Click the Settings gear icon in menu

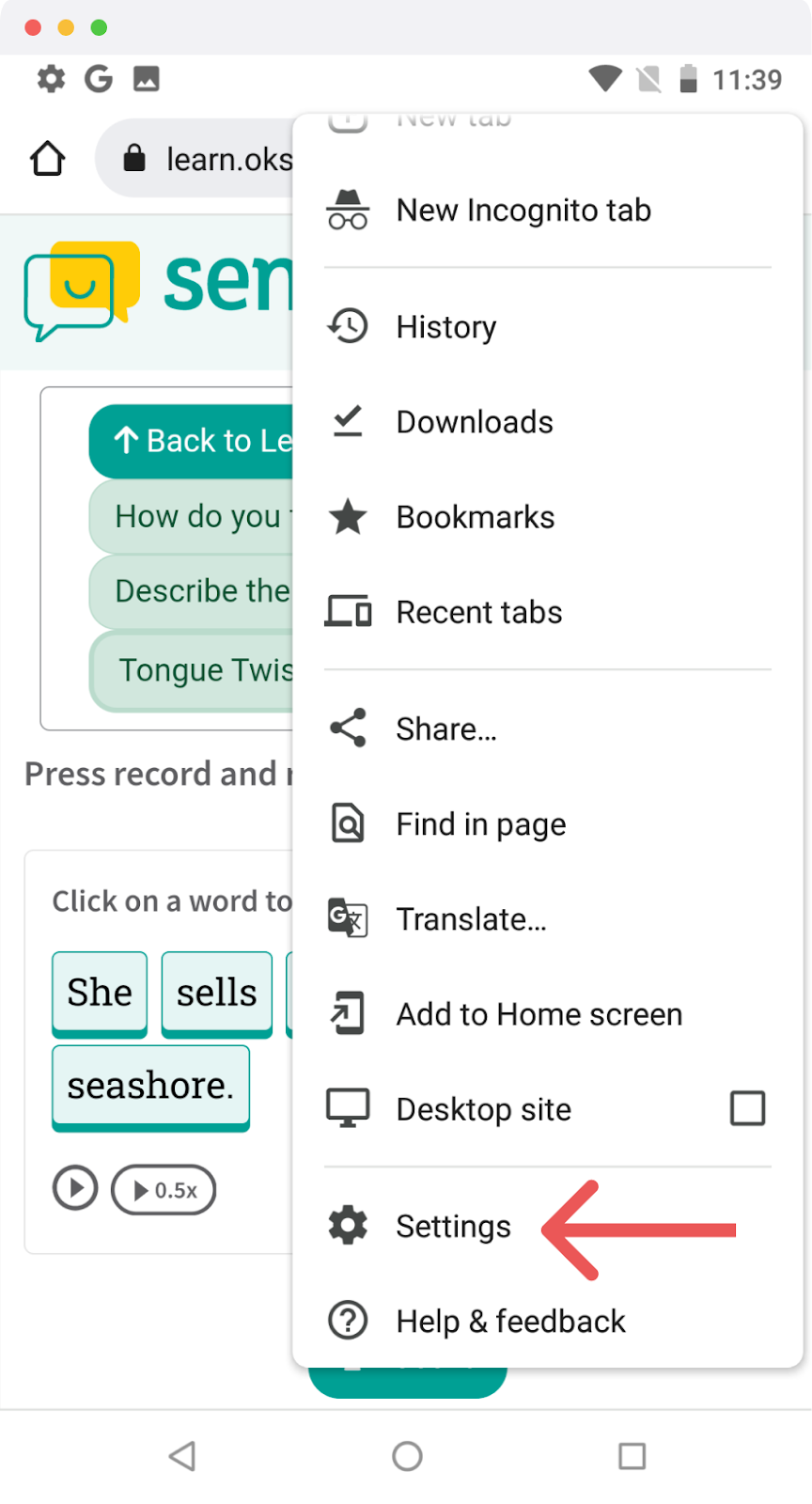348,1226
